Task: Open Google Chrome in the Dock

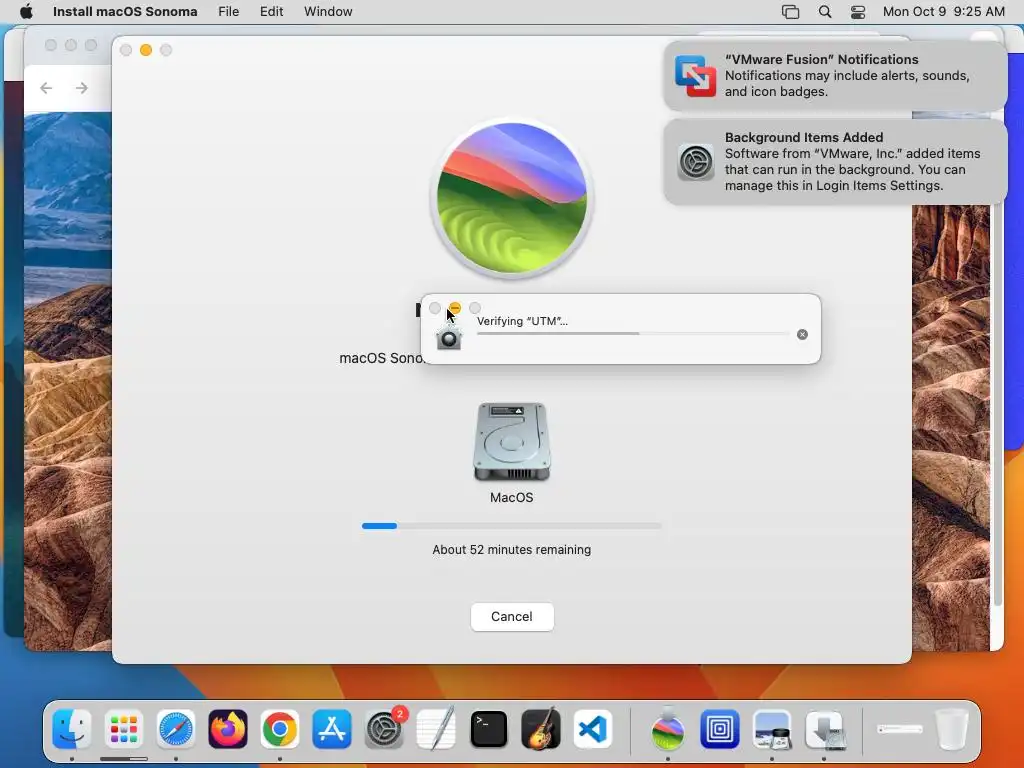Action: [x=280, y=729]
